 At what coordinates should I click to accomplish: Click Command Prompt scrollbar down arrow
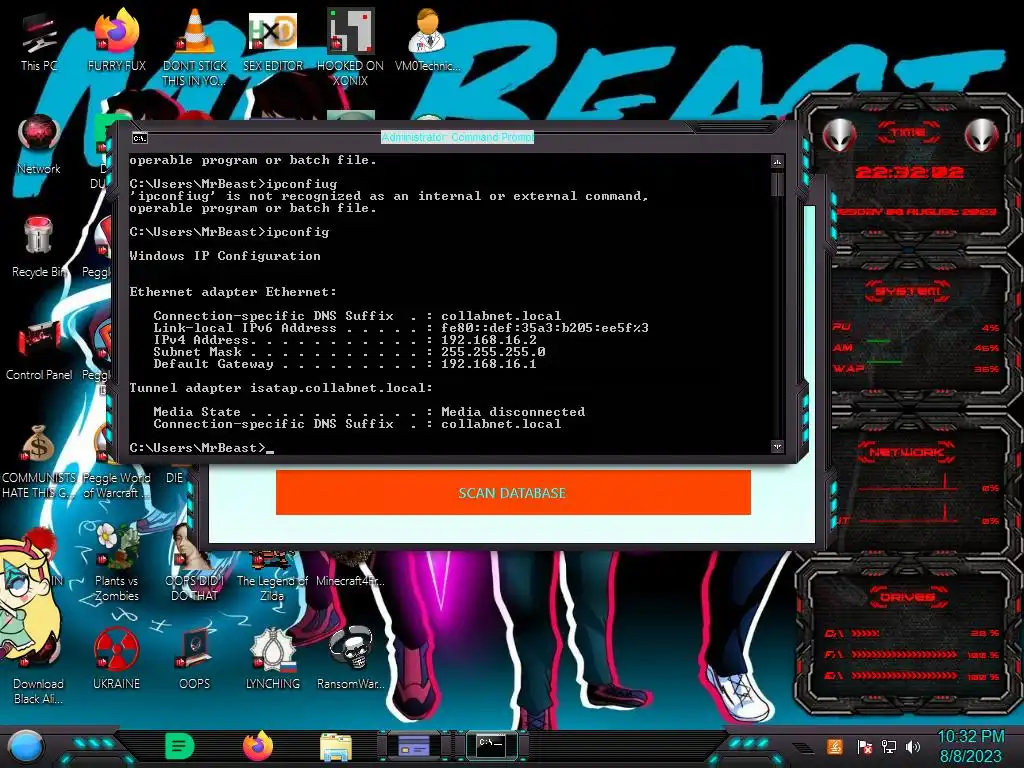(777, 447)
